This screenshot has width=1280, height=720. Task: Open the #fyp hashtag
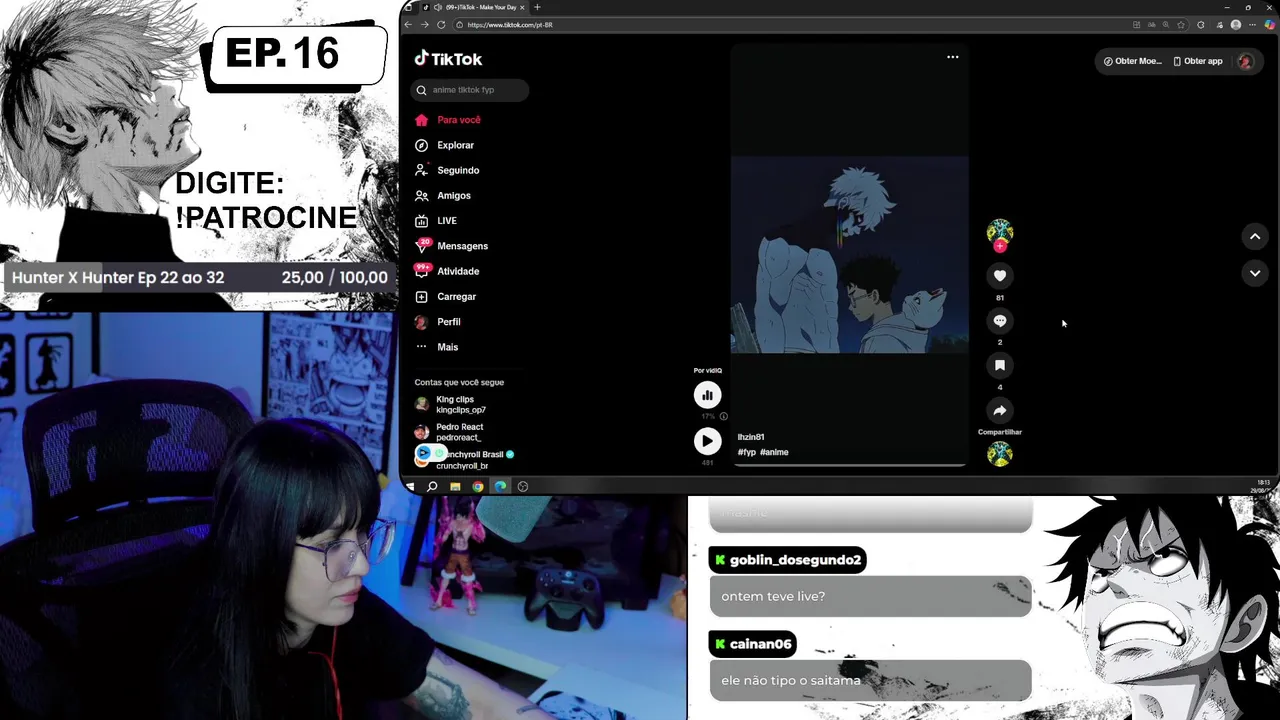pos(746,452)
